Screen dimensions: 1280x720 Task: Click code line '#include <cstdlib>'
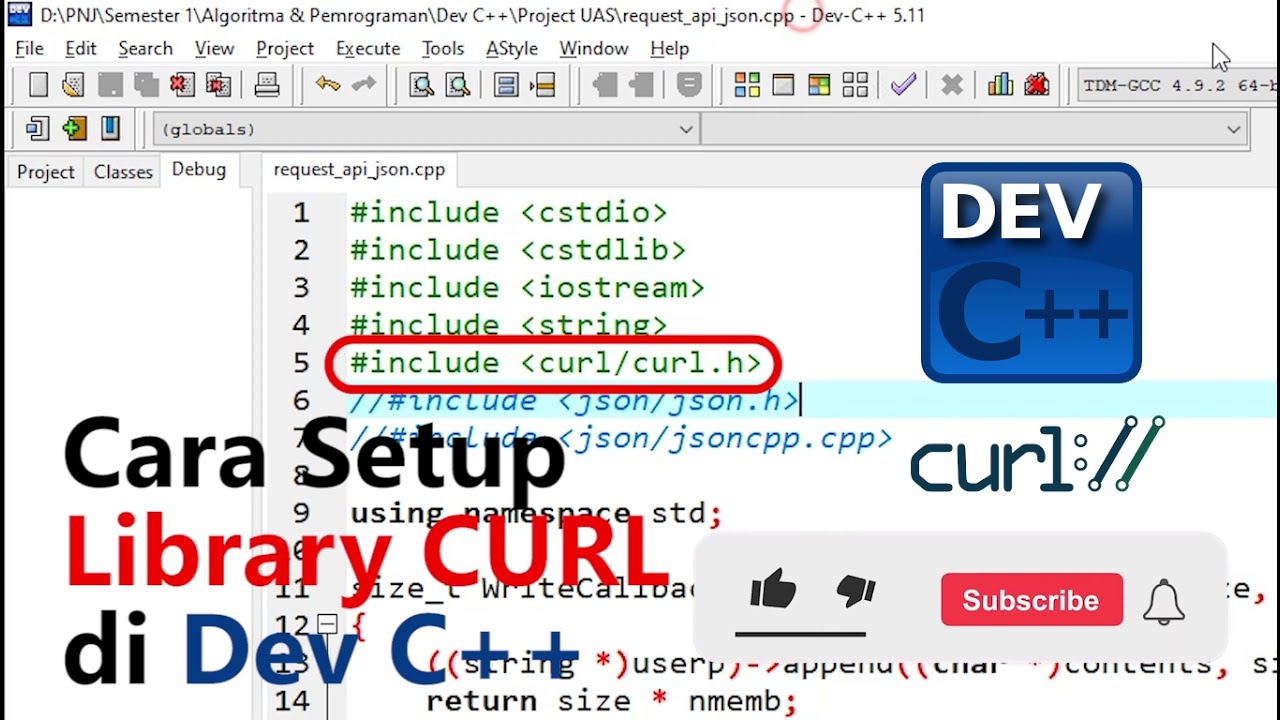518,250
